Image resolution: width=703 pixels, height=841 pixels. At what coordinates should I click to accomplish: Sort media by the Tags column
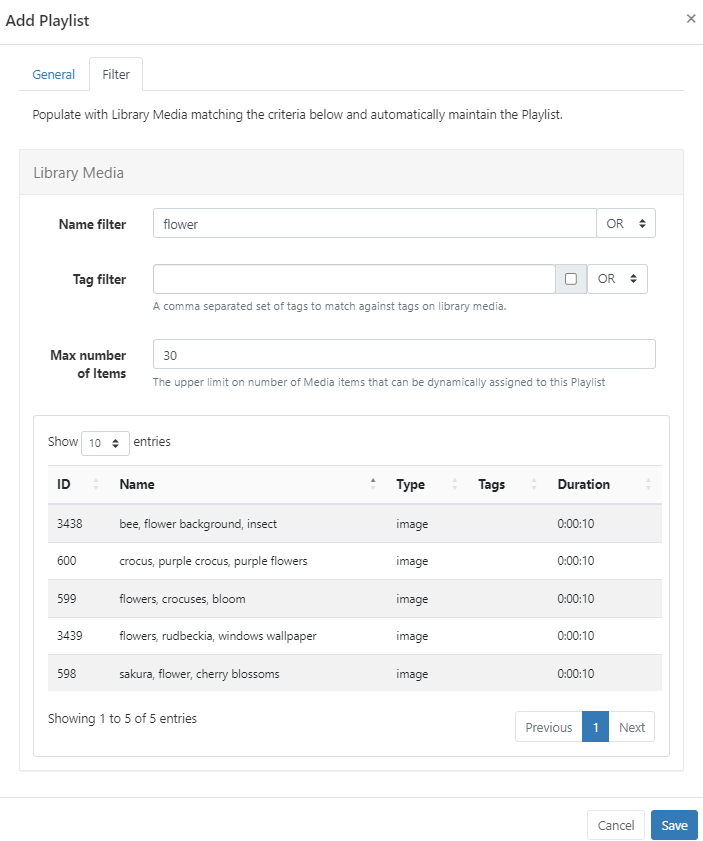(x=491, y=484)
